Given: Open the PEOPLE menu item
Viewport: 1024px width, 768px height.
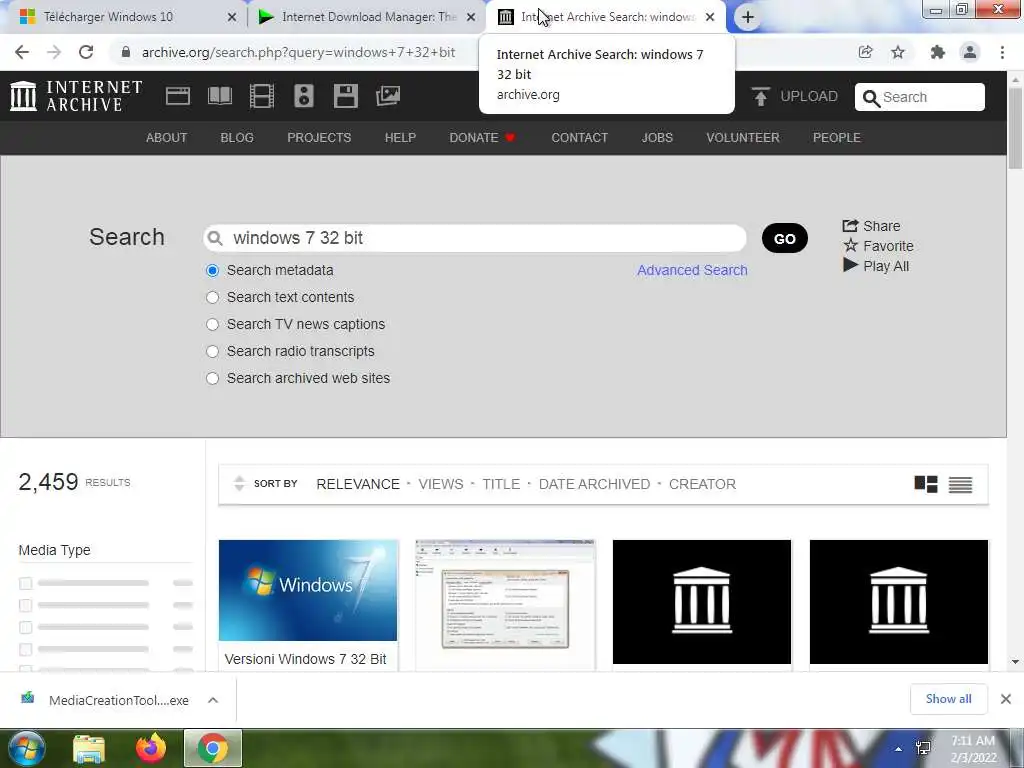Looking at the screenshot, I should click(837, 138).
